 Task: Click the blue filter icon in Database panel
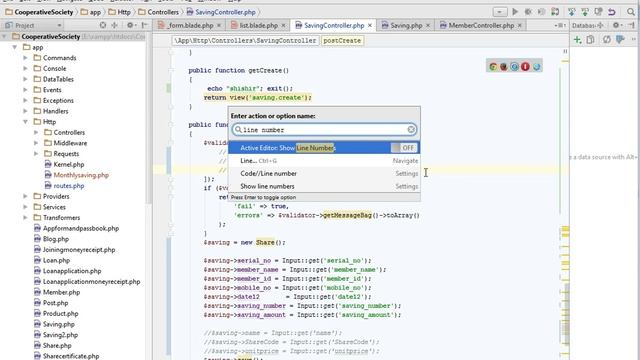click(620, 40)
